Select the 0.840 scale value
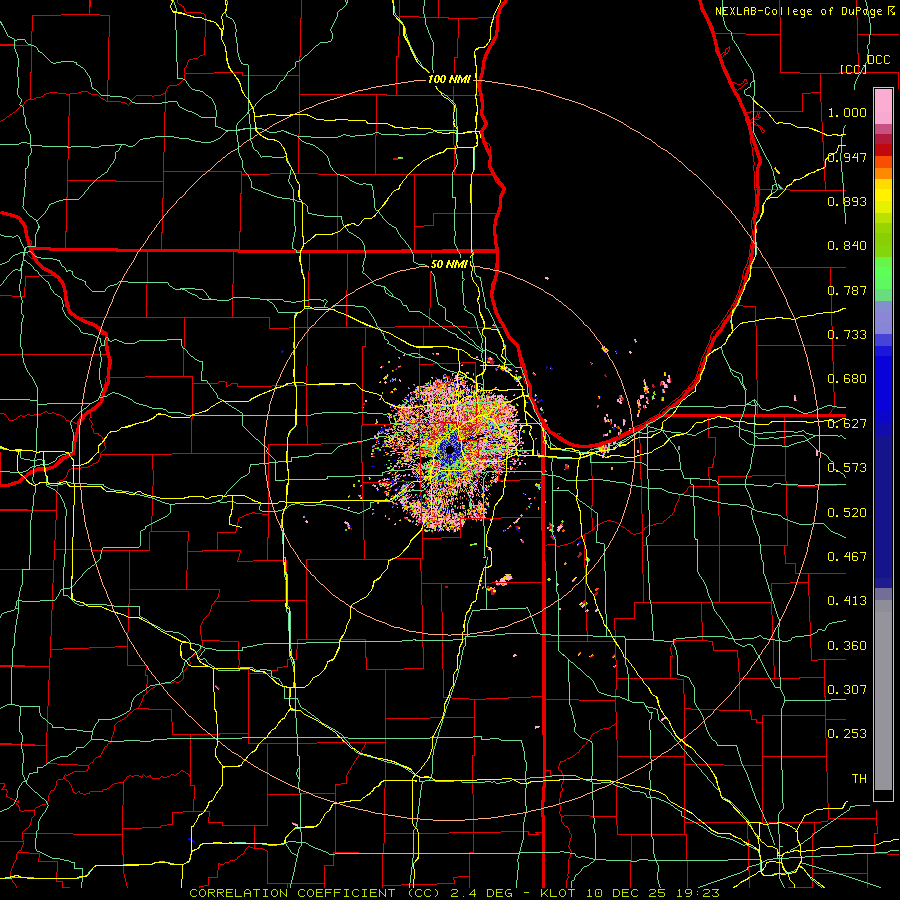The image size is (900, 900). pos(847,246)
